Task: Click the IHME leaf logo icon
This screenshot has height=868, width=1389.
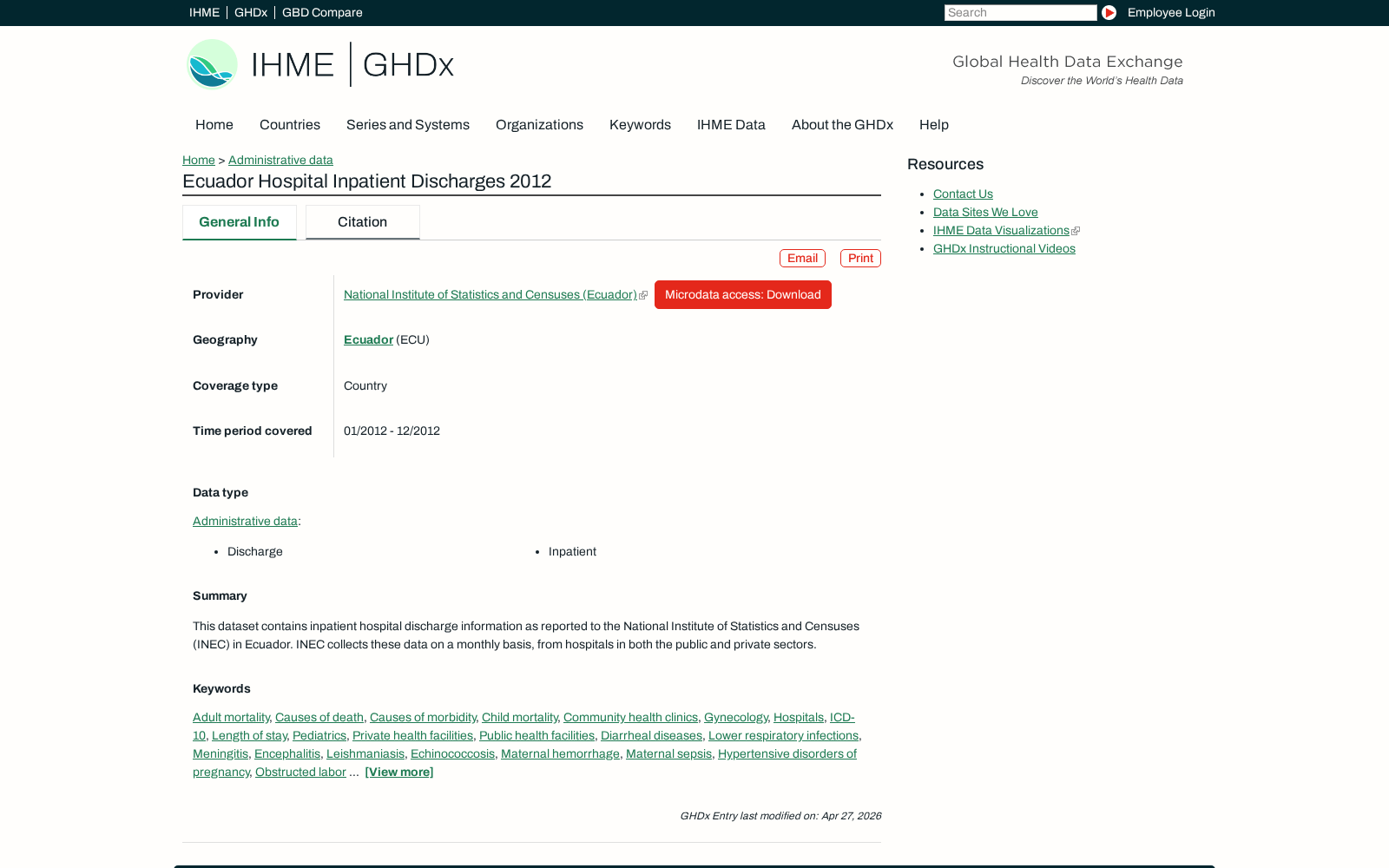Action: click(213, 64)
